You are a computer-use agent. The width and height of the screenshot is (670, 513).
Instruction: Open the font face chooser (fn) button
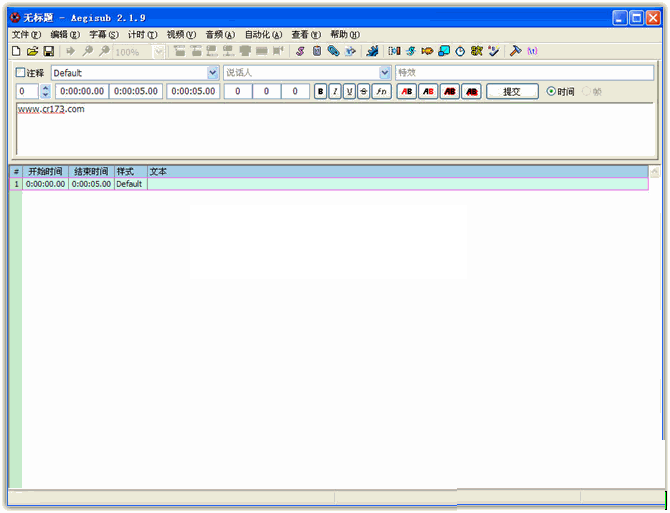click(381, 91)
